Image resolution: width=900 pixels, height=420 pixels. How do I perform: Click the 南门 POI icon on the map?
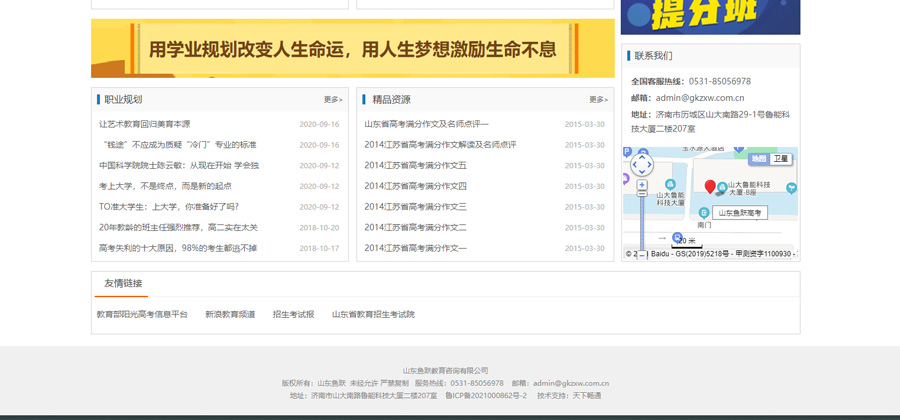704,213
